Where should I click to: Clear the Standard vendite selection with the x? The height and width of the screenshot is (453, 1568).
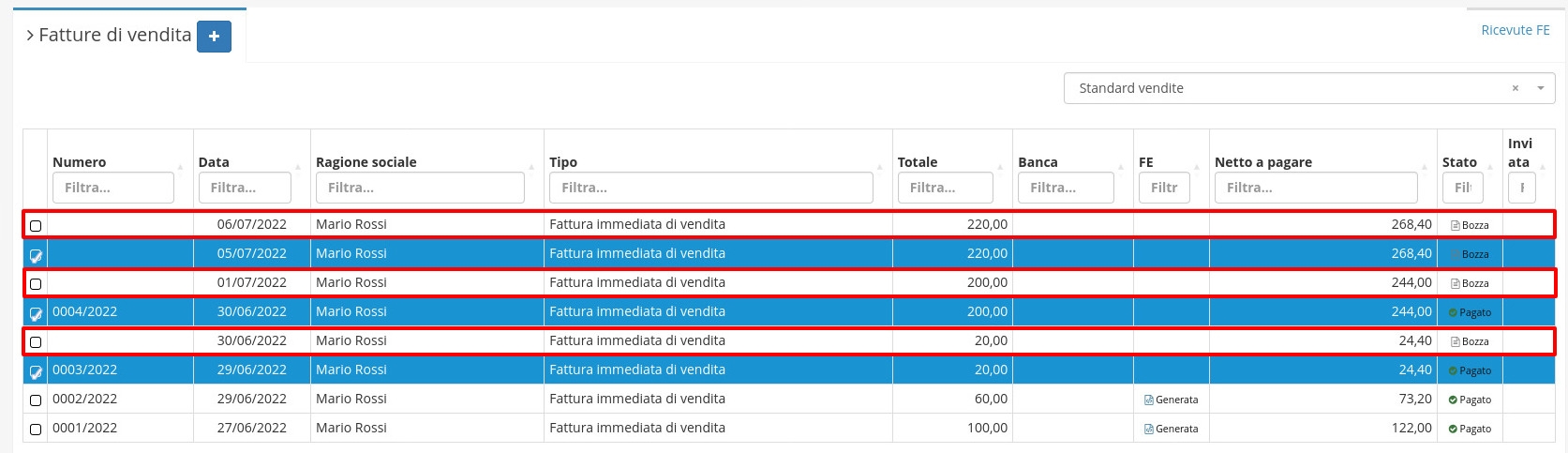1515,88
